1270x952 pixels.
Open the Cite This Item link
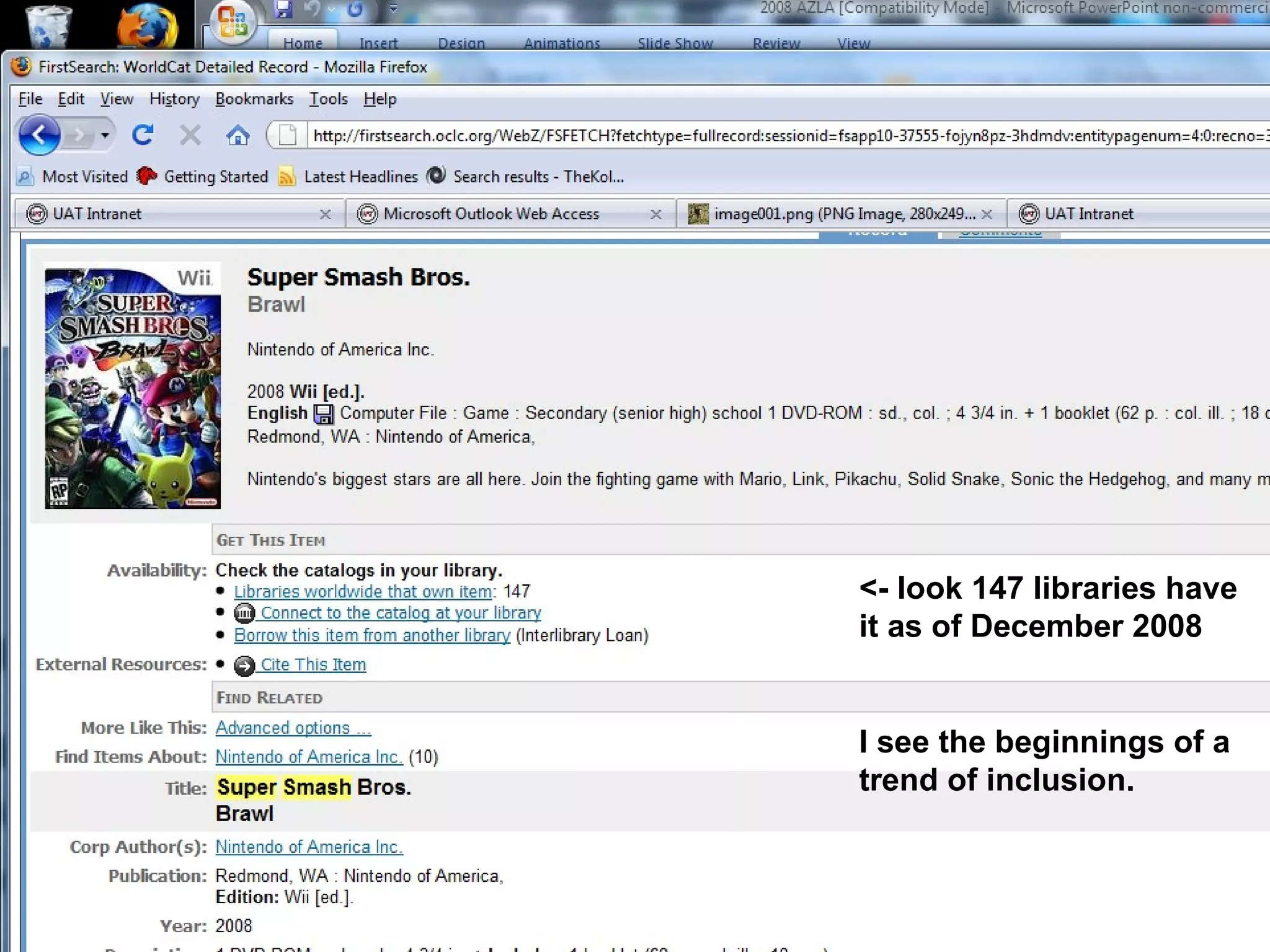click(313, 664)
